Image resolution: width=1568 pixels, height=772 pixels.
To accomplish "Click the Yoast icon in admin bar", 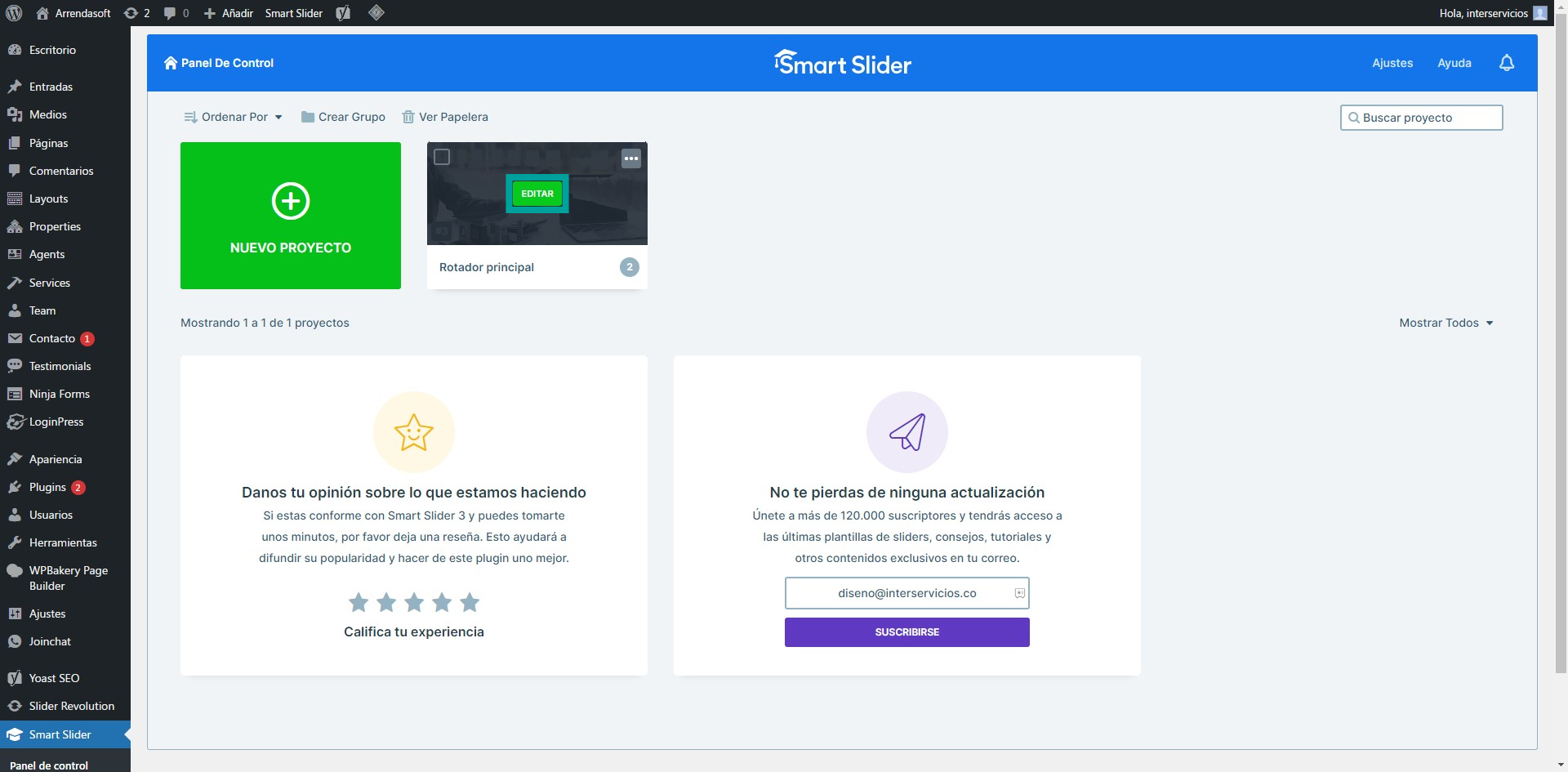I will coord(343,13).
